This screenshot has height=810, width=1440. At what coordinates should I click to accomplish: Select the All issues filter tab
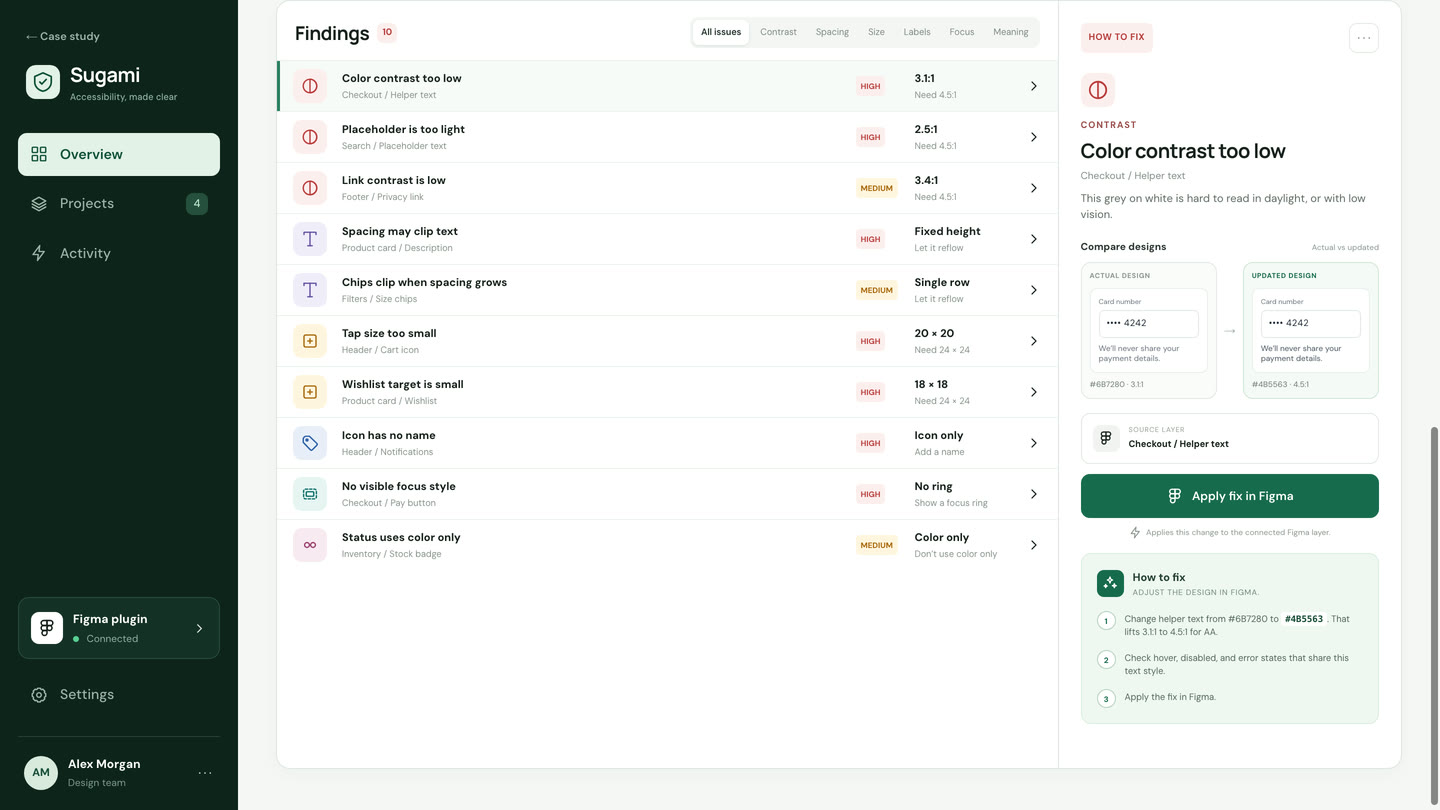721,32
